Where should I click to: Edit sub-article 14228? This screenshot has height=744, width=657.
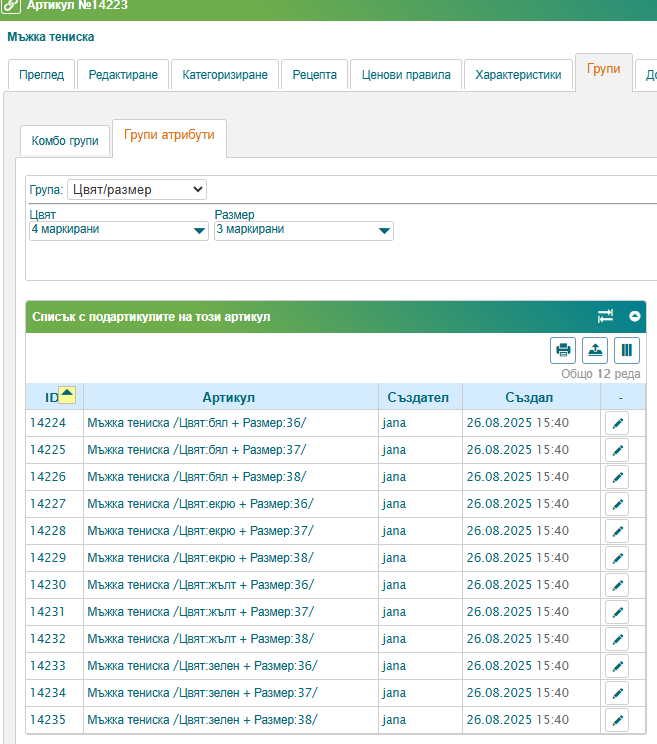click(617, 531)
